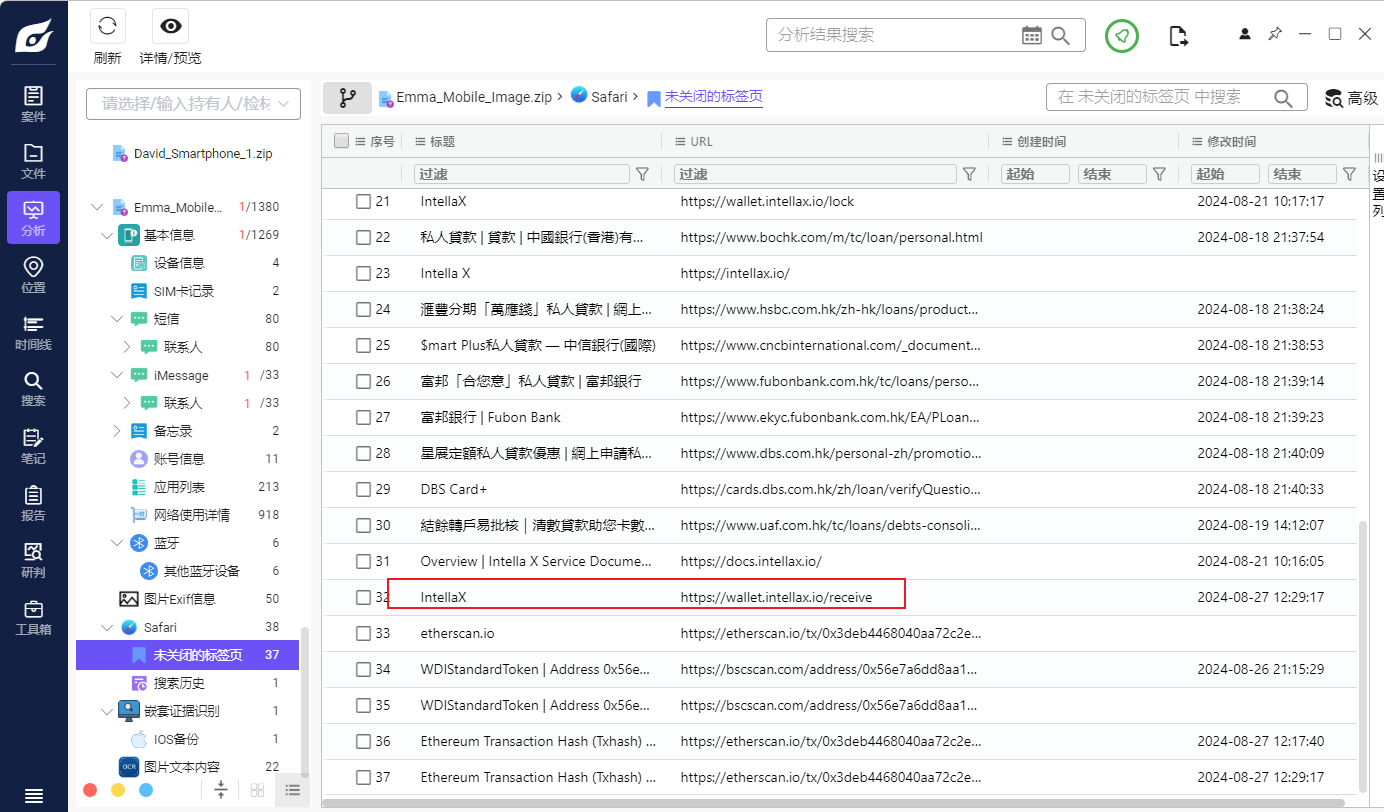
Task: Check row 31 Overview checkbox
Action: (x=363, y=561)
